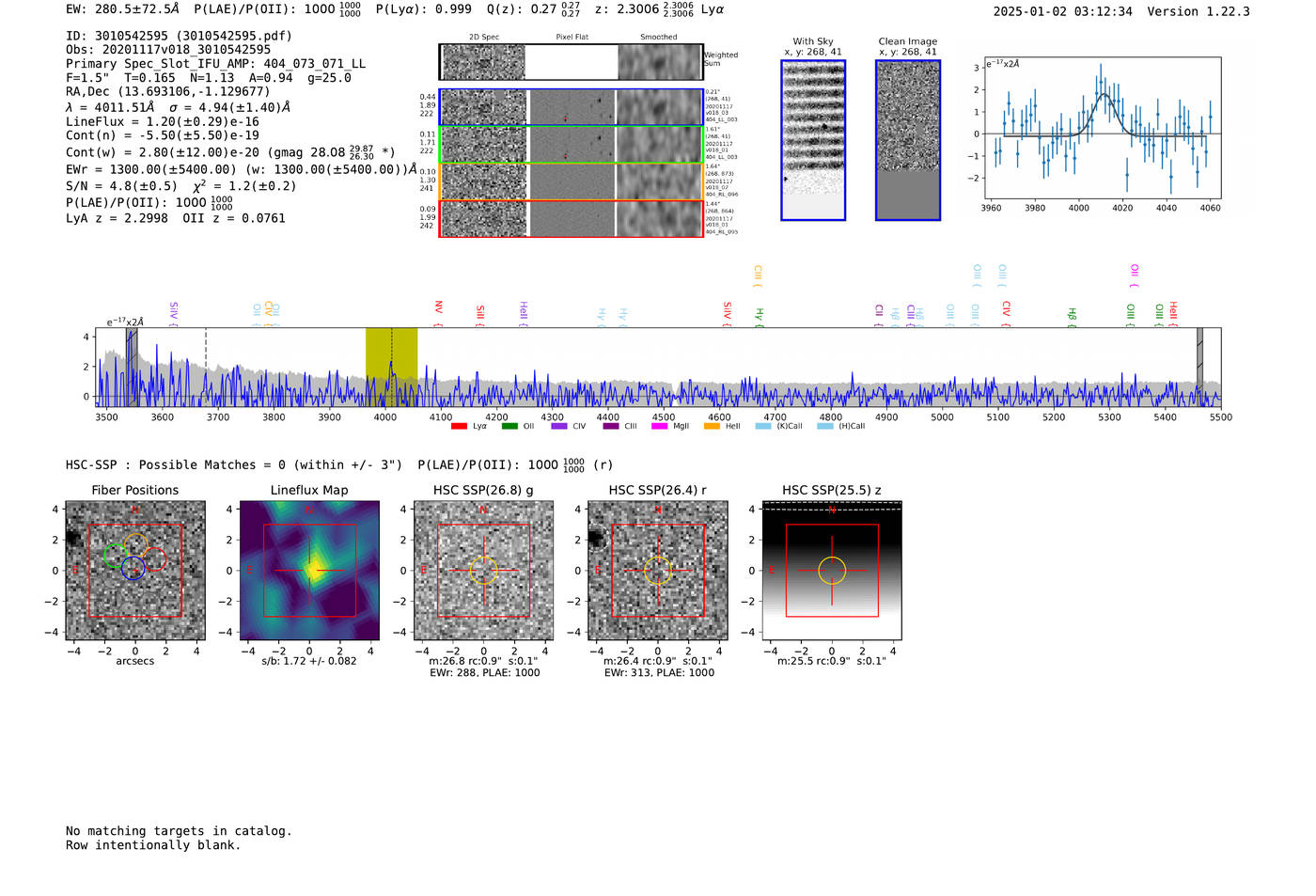
Task: Open the orange-bordered fiber row 404_RL_096
Action: click(x=571, y=181)
